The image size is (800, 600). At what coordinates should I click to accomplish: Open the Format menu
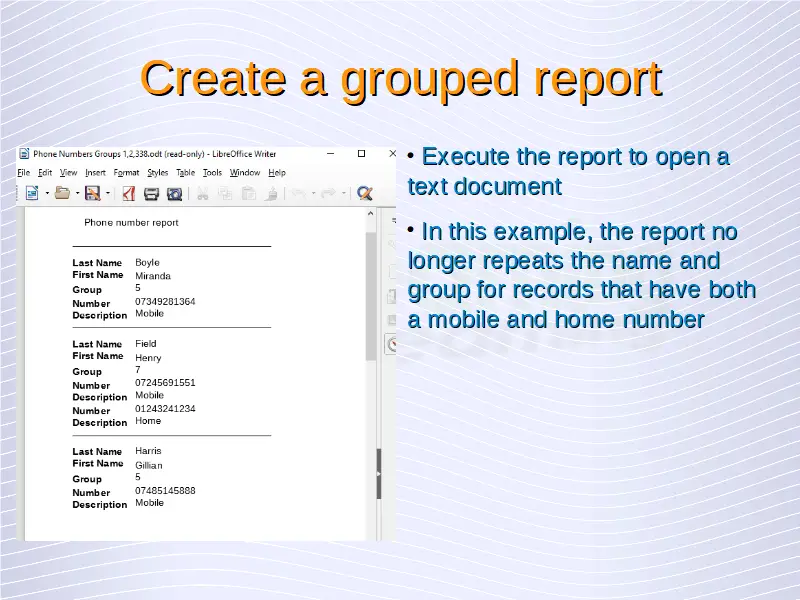[126, 172]
